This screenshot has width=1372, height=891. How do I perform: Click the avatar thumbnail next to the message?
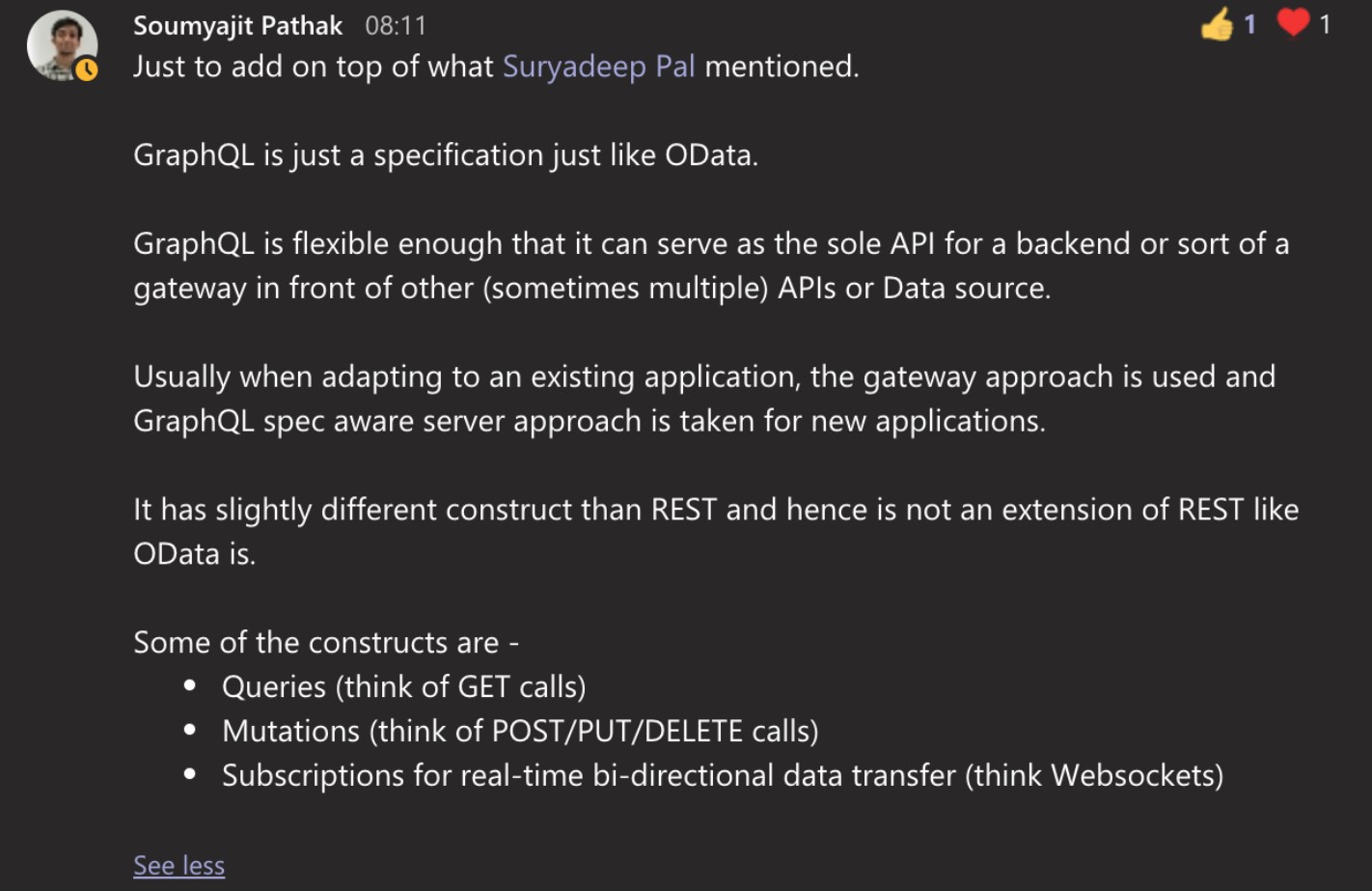(x=62, y=44)
